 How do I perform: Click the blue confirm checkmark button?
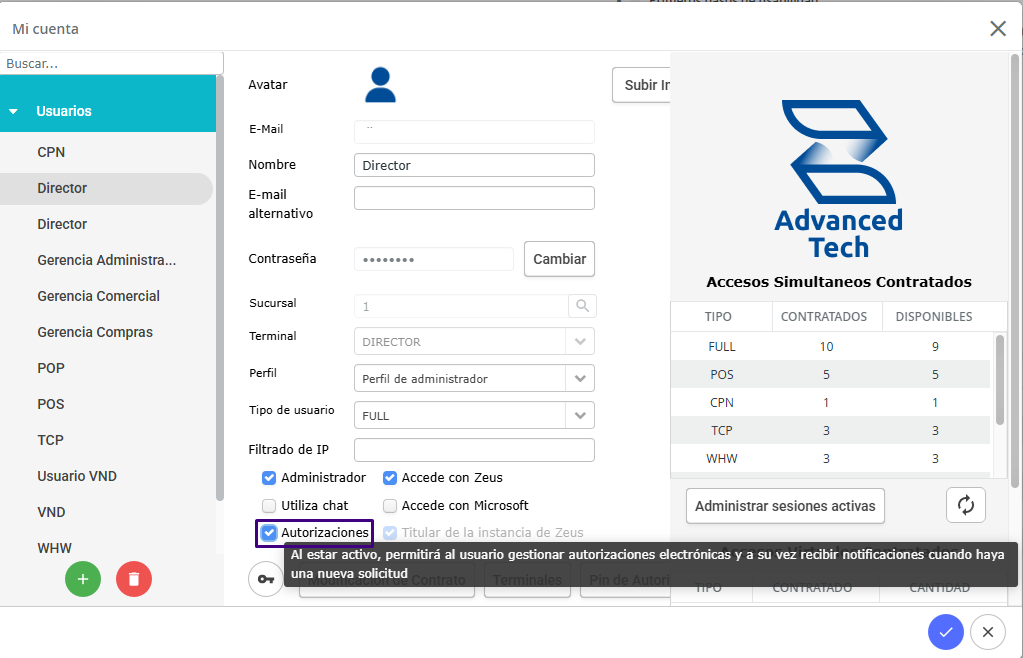(945, 631)
